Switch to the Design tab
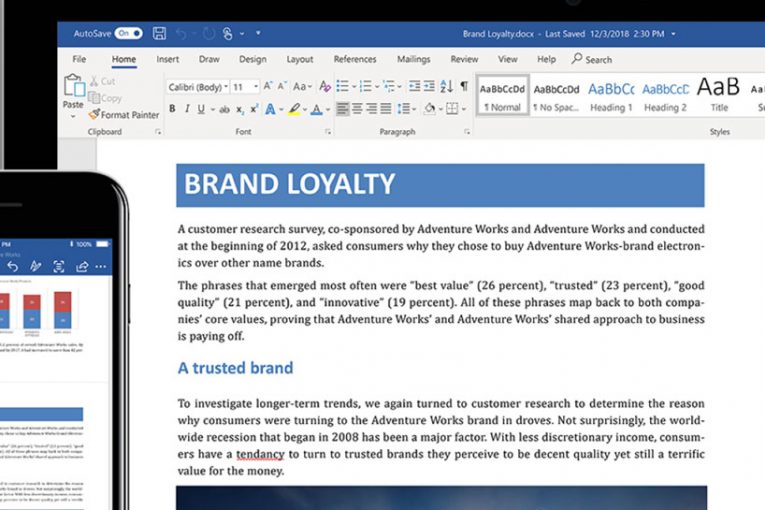Screen dimensions: 765x510 pyautogui.click(x=253, y=59)
